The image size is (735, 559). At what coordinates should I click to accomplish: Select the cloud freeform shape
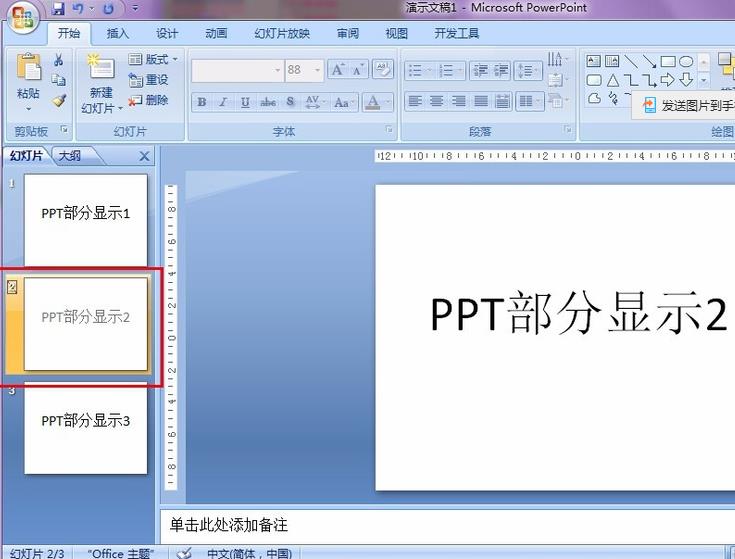pos(594,98)
